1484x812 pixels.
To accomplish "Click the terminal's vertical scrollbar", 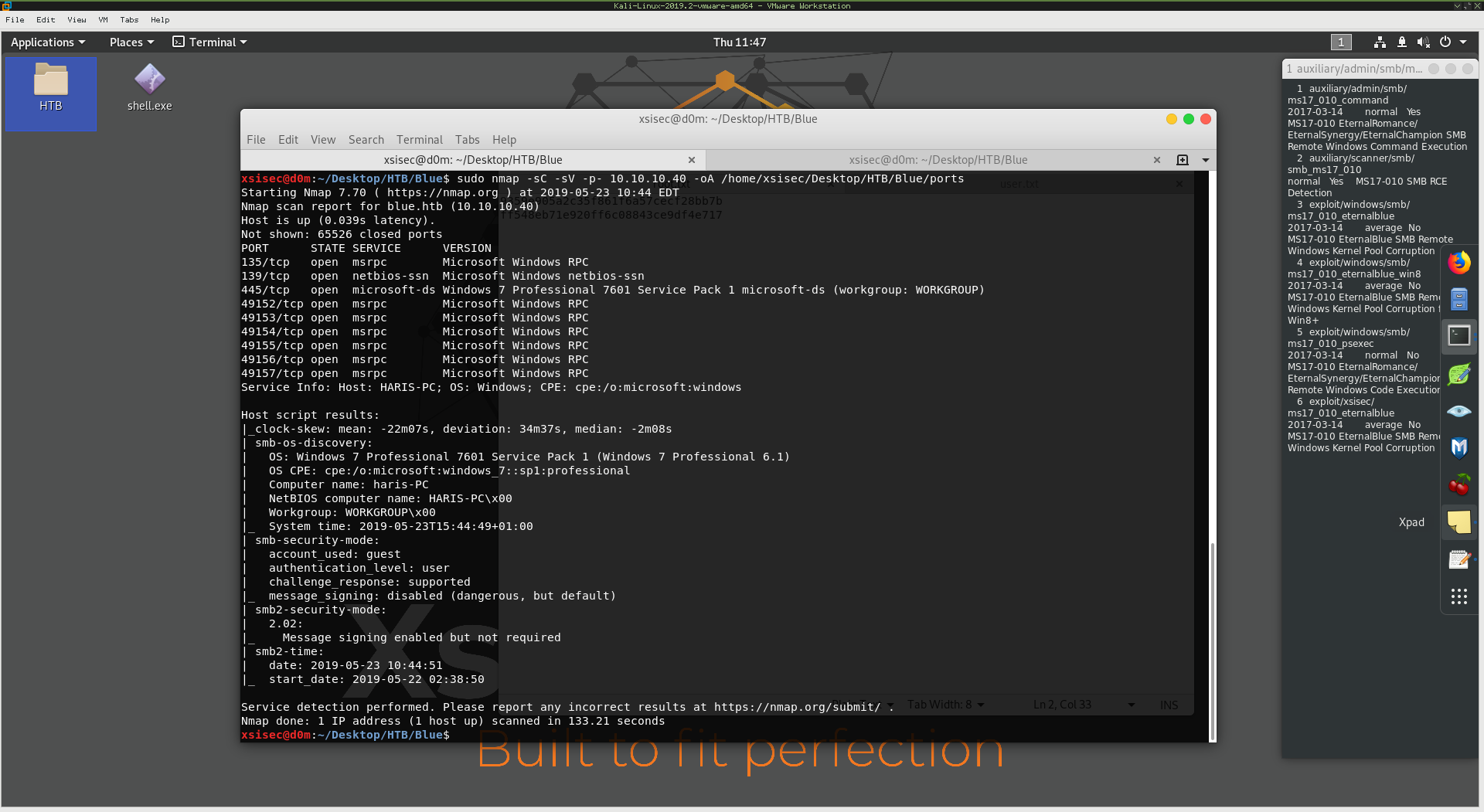I will click(x=1212, y=641).
